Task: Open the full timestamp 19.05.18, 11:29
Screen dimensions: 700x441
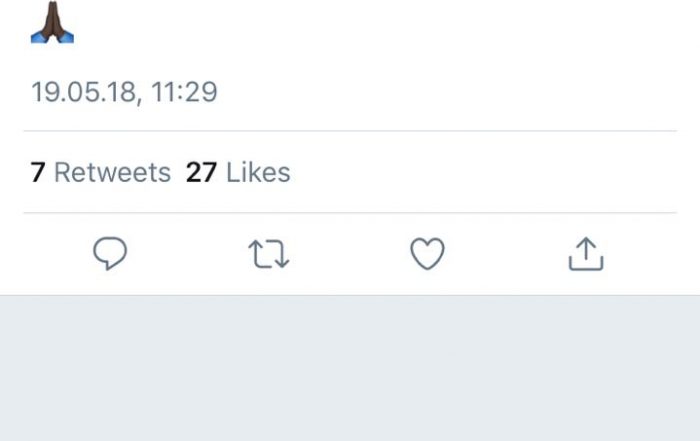Action: (x=124, y=93)
